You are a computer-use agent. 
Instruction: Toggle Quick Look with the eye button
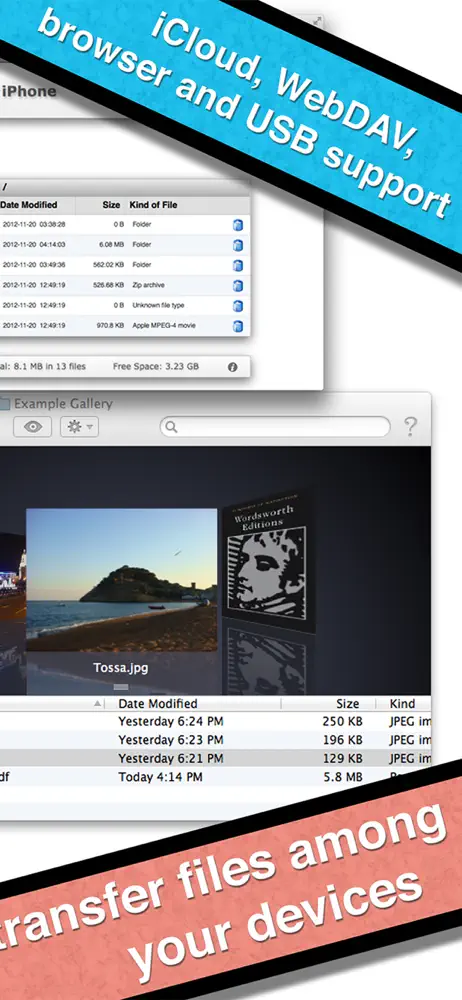(33, 427)
